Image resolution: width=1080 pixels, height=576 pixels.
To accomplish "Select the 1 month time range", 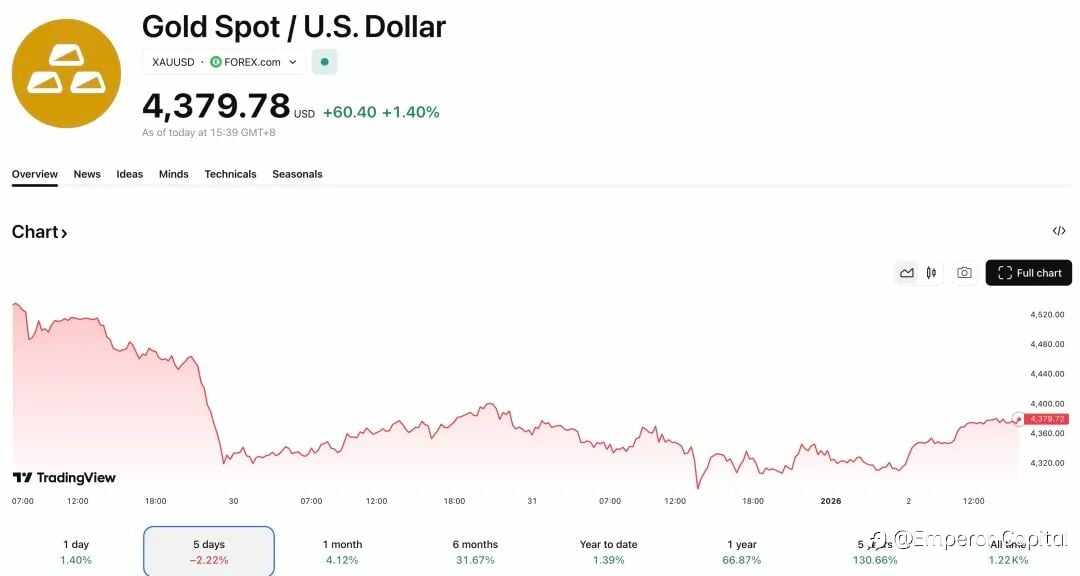I will 342,551.
